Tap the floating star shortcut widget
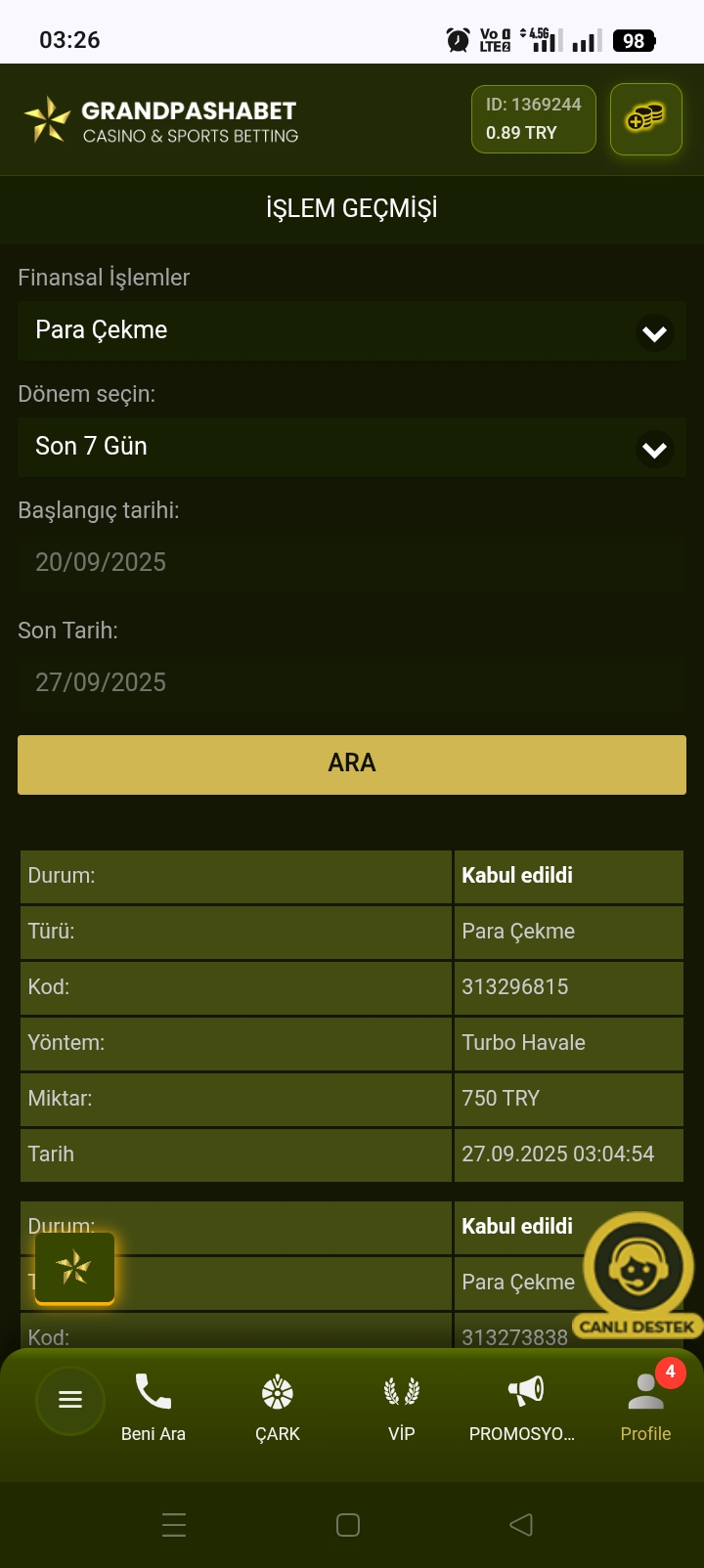This screenshot has height=1568, width=704. pyautogui.click(x=74, y=1268)
